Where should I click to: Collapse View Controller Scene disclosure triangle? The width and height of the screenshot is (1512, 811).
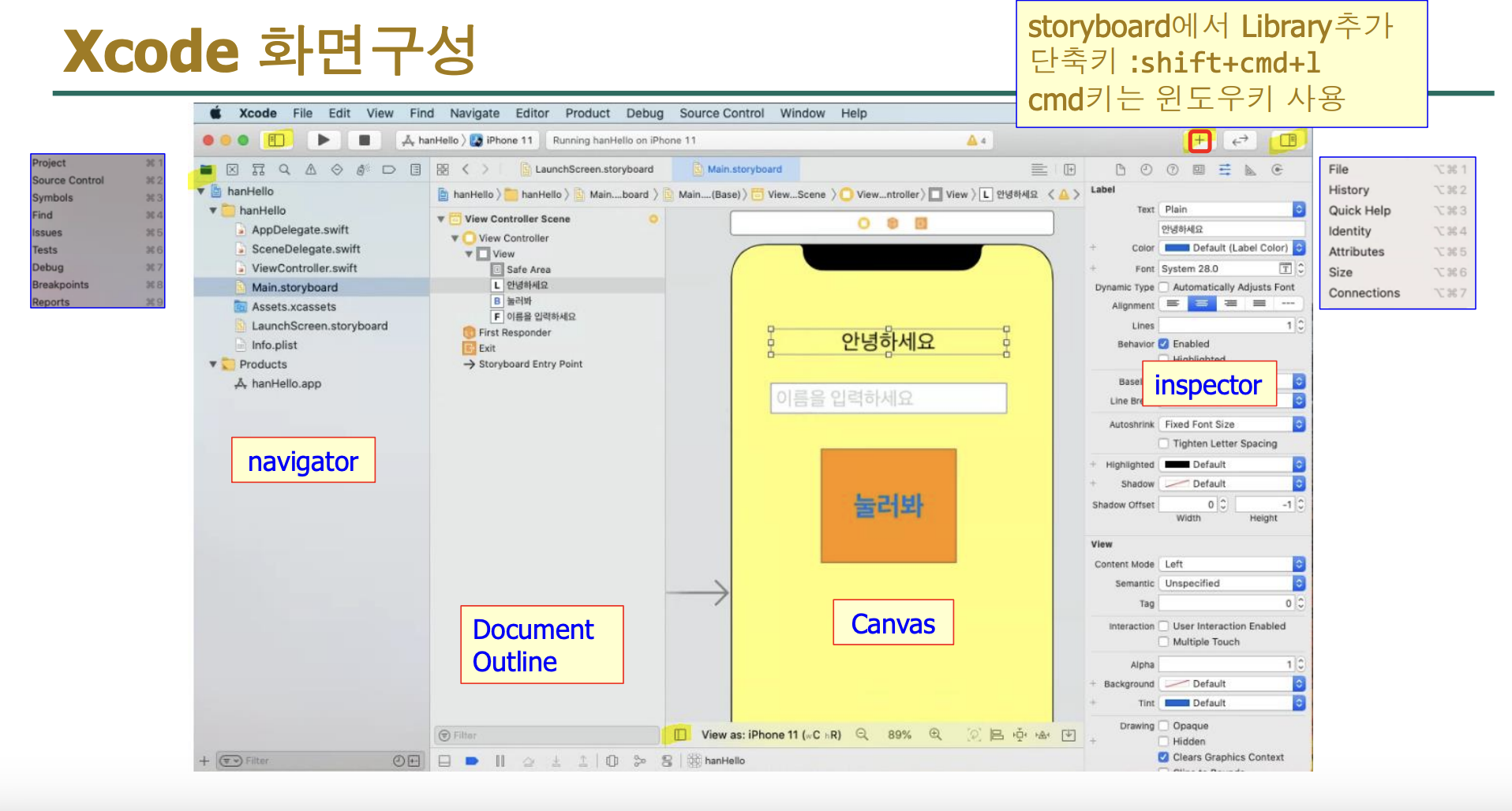tap(441, 219)
